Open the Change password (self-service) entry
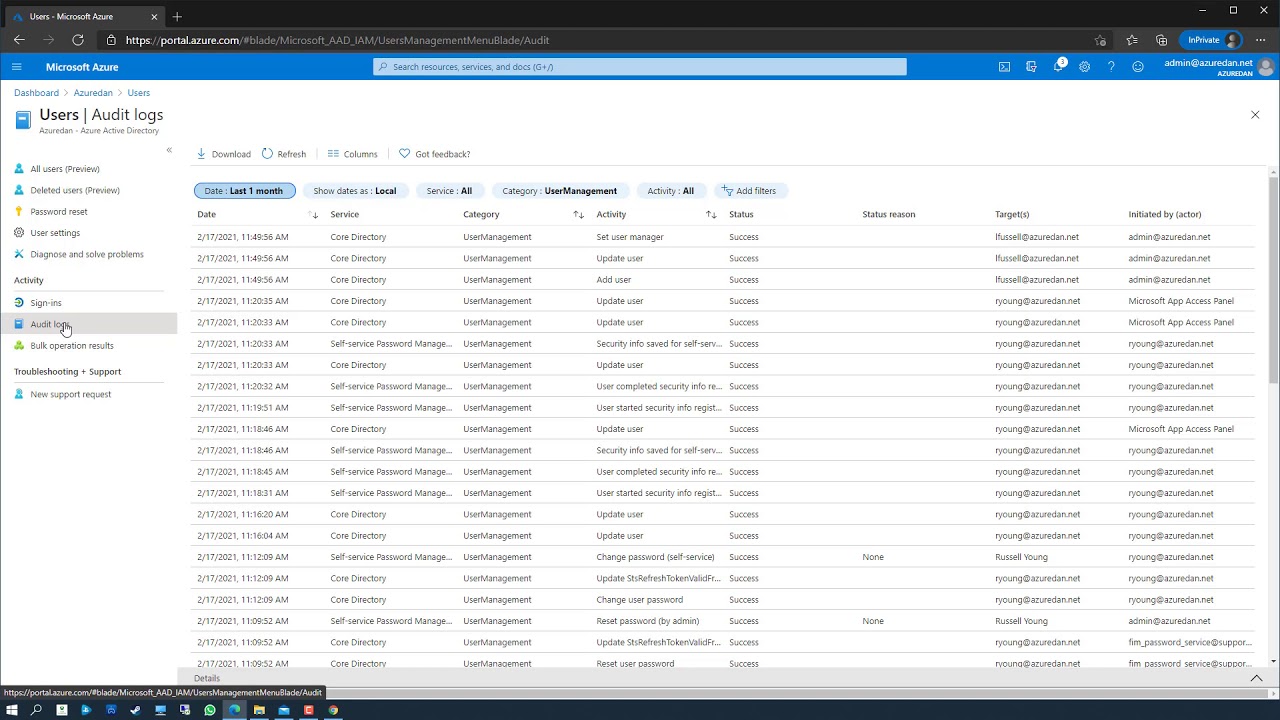This screenshot has width=1280, height=720. pyautogui.click(x=723, y=557)
